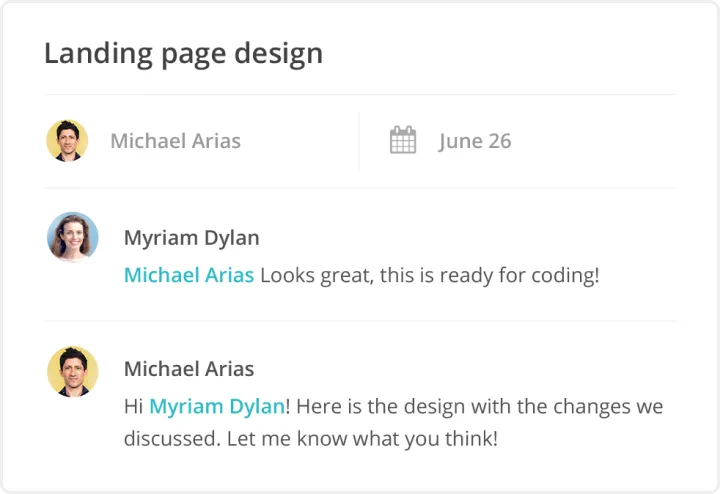The image size is (720, 494).
Task: Open the assignee name Michael Arias in gray
Action: (175, 141)
